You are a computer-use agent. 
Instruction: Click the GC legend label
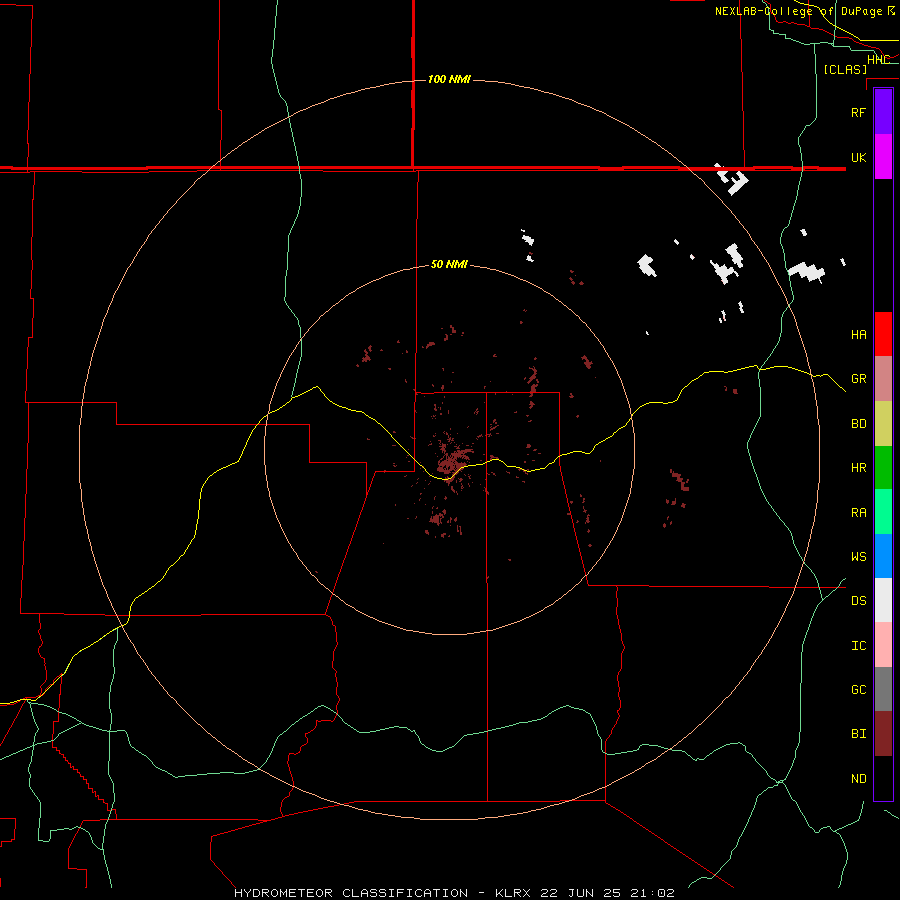click(x=858, y=690)
